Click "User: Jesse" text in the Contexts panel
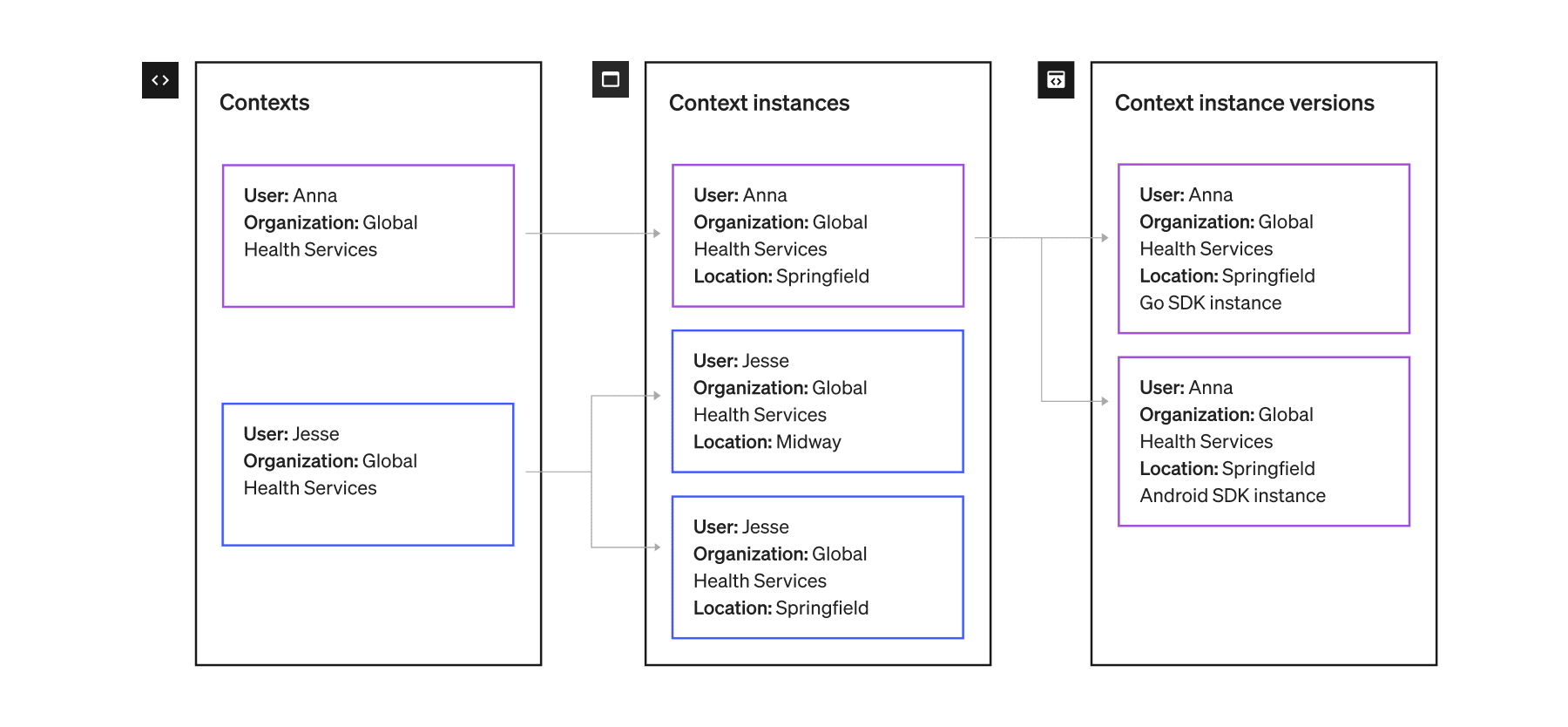This screenshot has width=1568, height=727. pyautogui.click(x=291, y=434)
